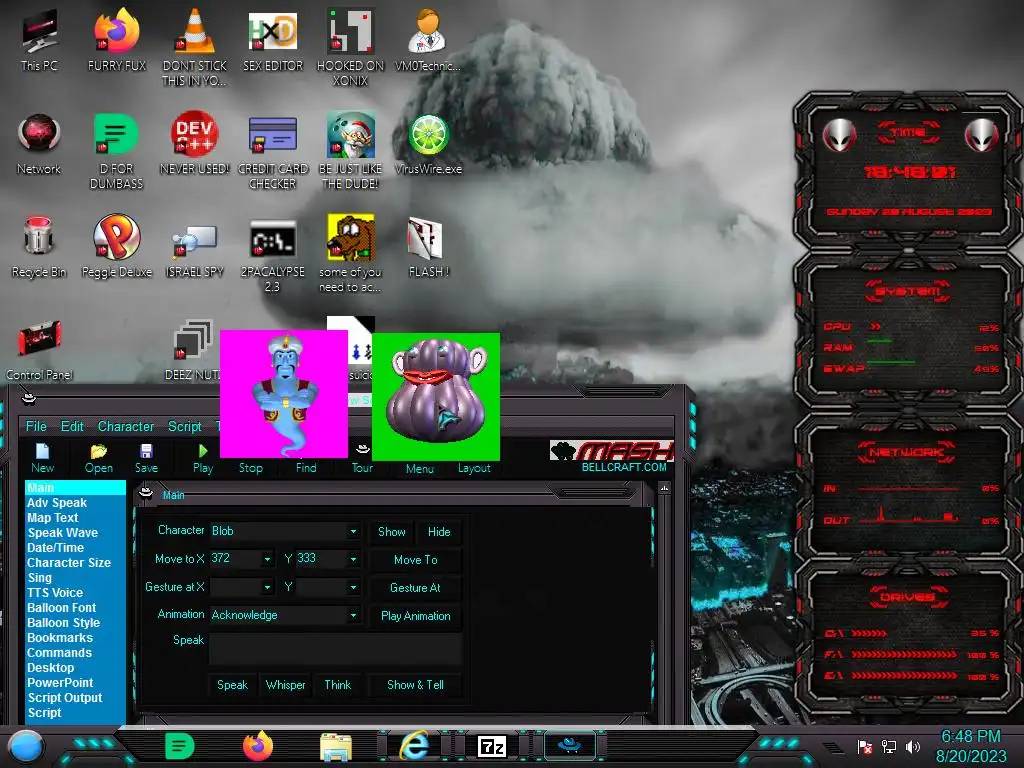
Task: Expand the Gesture at X dropdown
Action: tap(267, 587)
